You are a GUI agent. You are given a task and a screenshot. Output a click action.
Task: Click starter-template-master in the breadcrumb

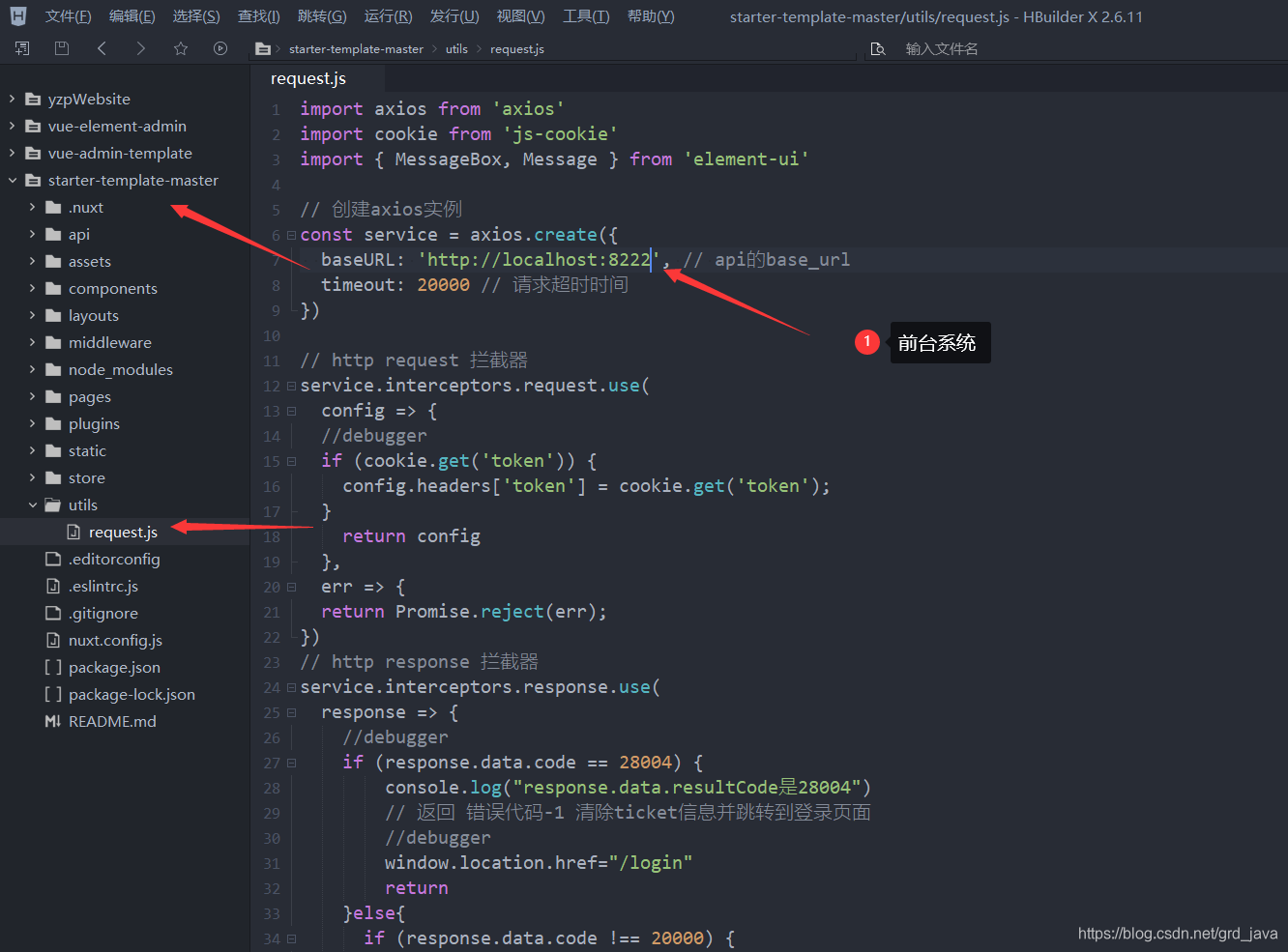356,49
